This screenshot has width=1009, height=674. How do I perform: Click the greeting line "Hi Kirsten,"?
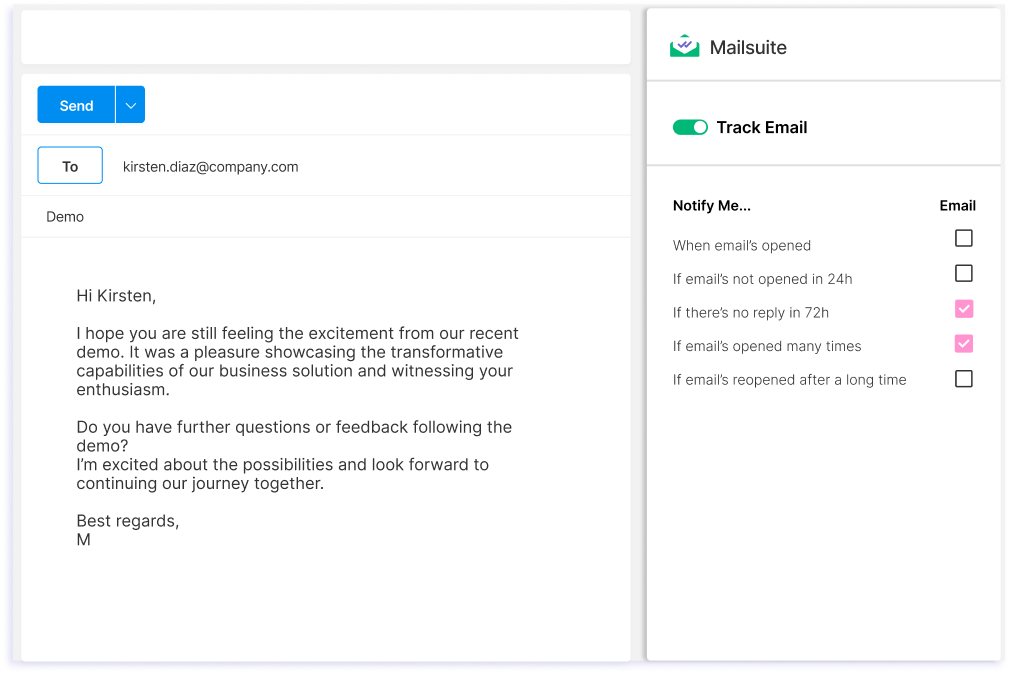tap(116, 295)
